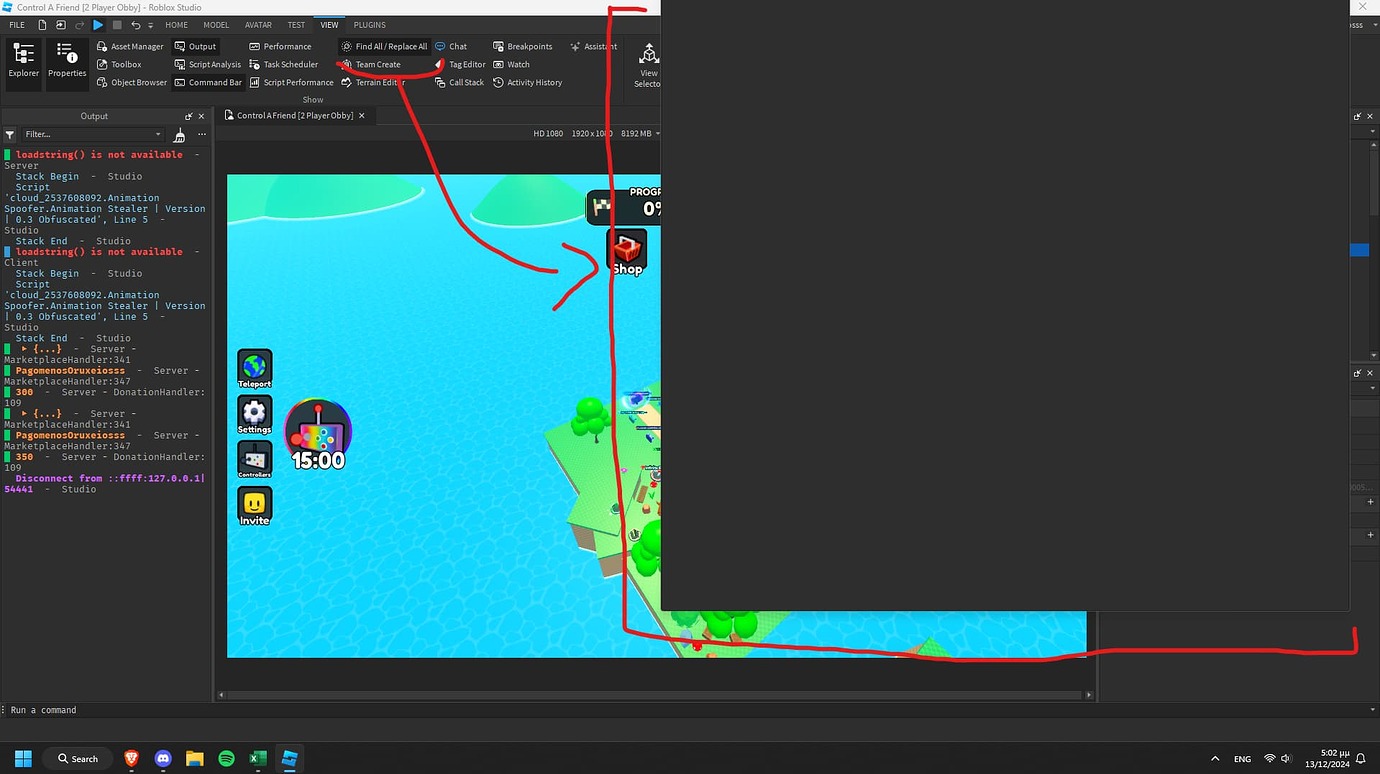Switch to the HOME ribbon tab

[176, 25]
